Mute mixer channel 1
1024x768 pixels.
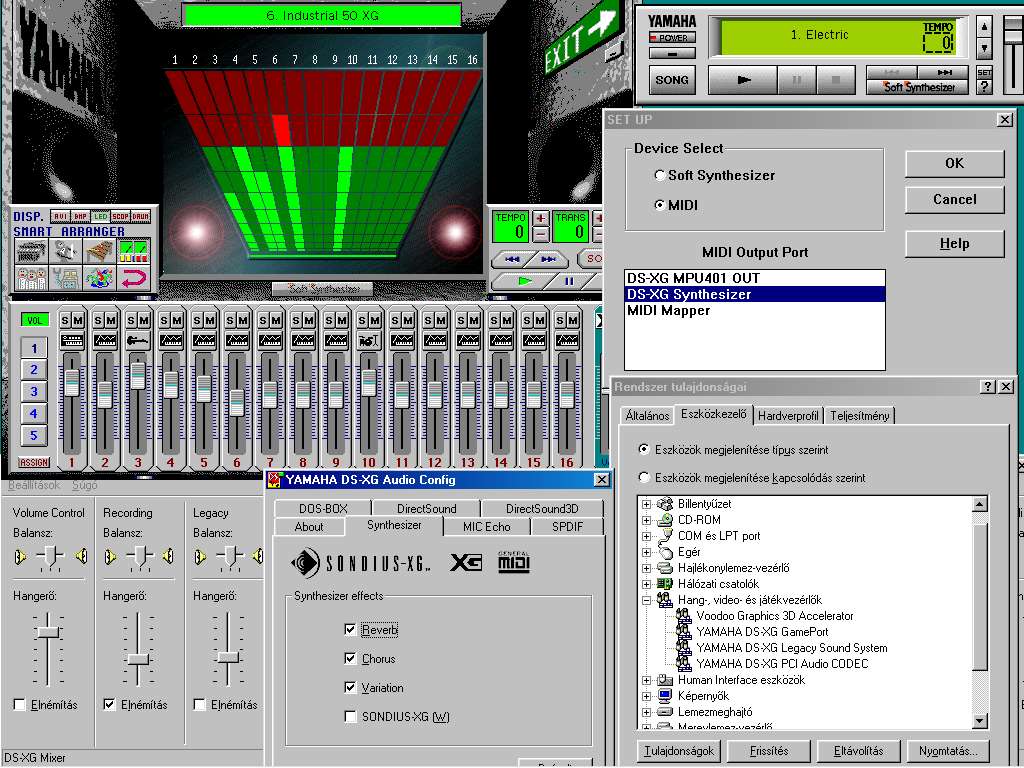pyautogui.click(x=78, y=321)
